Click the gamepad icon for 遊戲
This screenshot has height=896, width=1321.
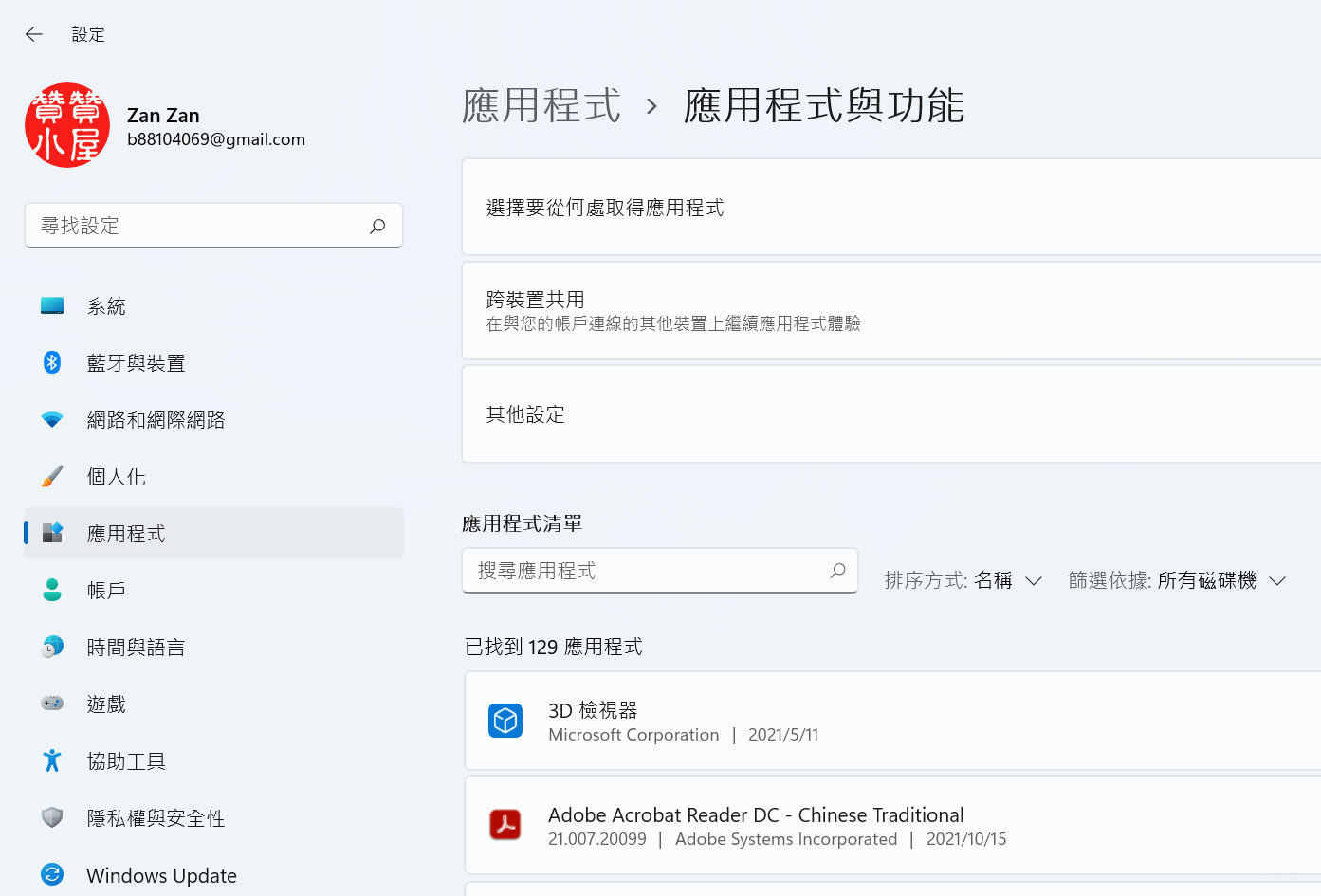(x=52, y=704)
